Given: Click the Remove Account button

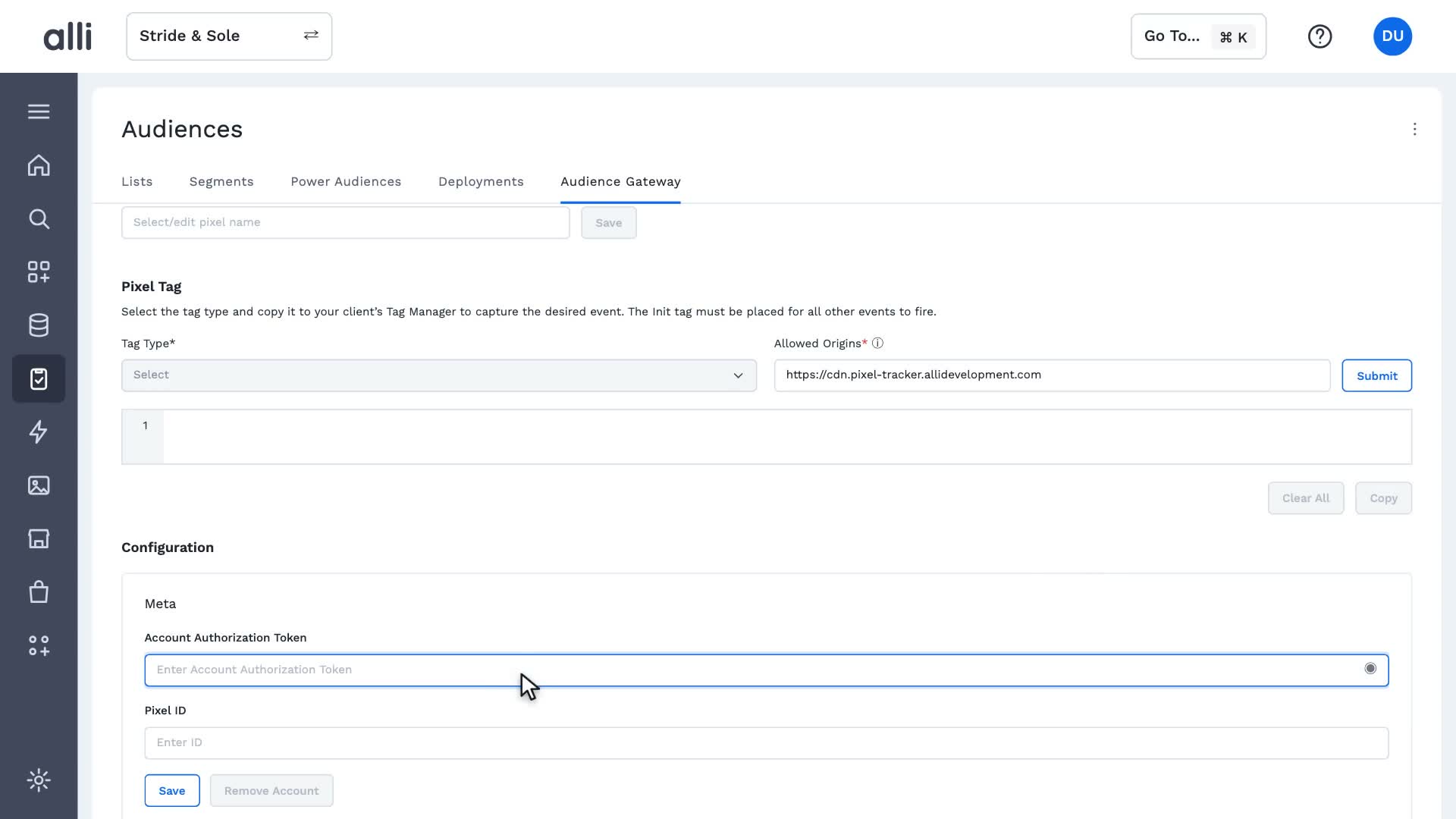Looking at the screenshot, I should click(271, 791).
